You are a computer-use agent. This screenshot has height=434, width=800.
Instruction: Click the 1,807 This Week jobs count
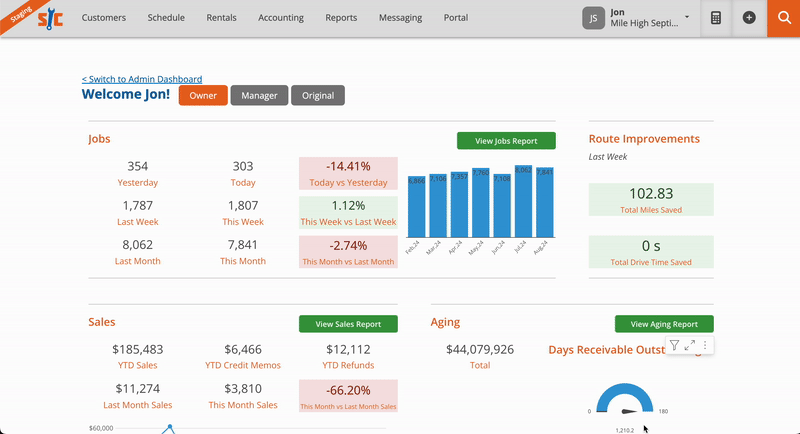pos(243,206)
